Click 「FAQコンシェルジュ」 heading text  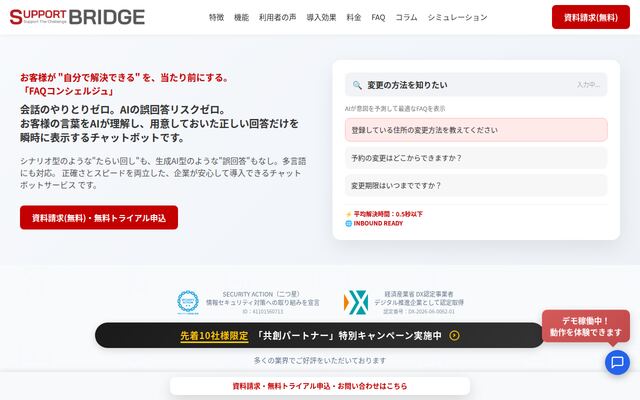[68, 91]
